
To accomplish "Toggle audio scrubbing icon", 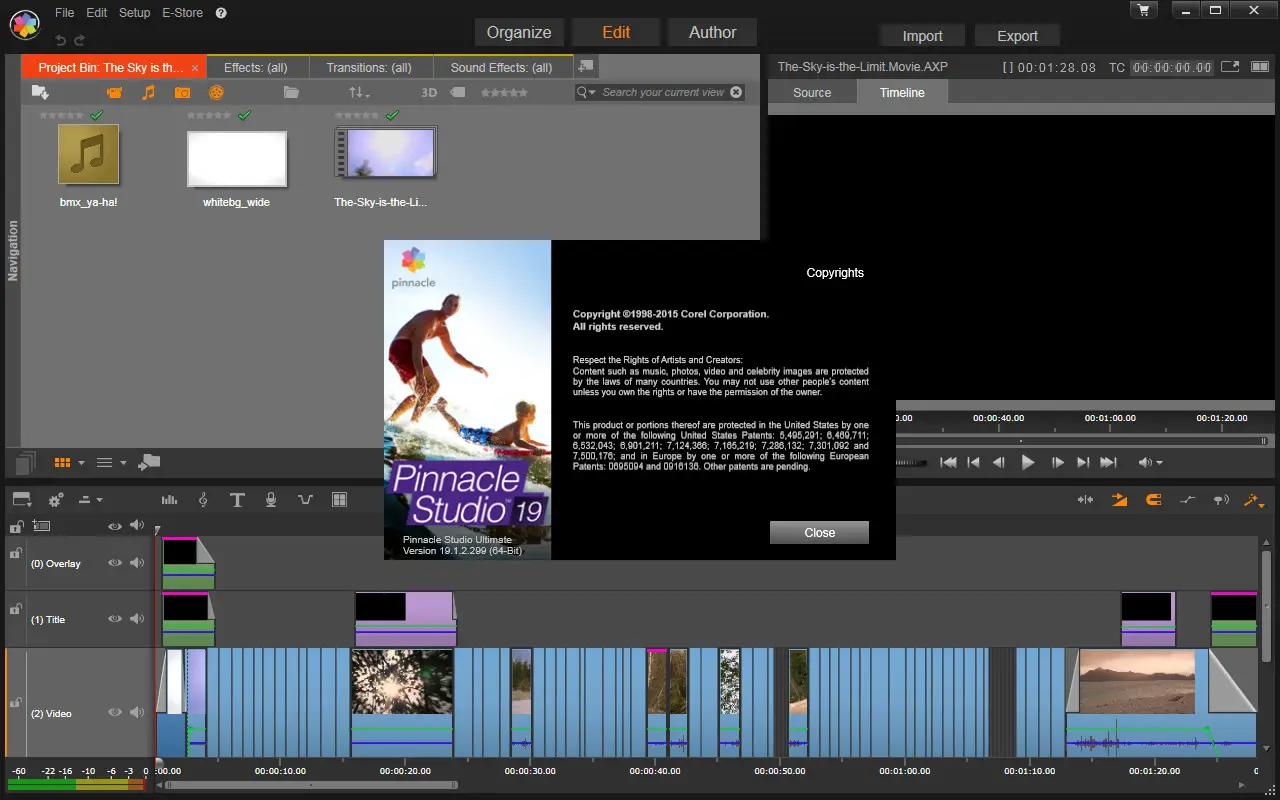I will tap(1220, 500).
